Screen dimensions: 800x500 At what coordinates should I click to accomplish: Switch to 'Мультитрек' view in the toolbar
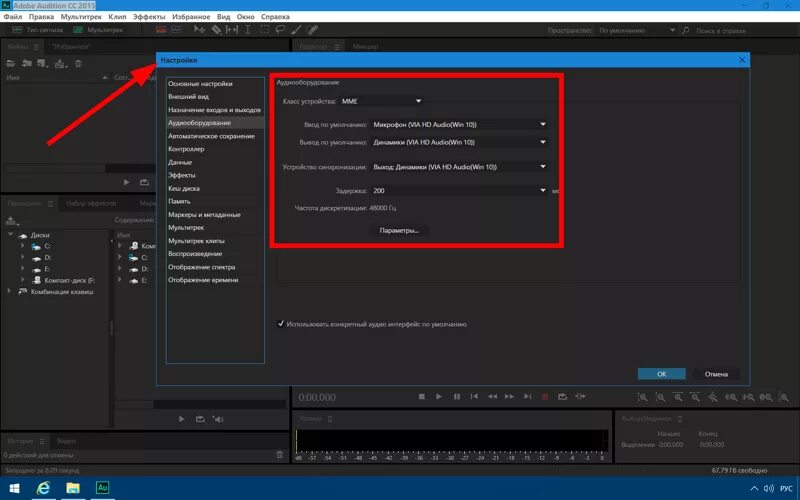(98, 30)
